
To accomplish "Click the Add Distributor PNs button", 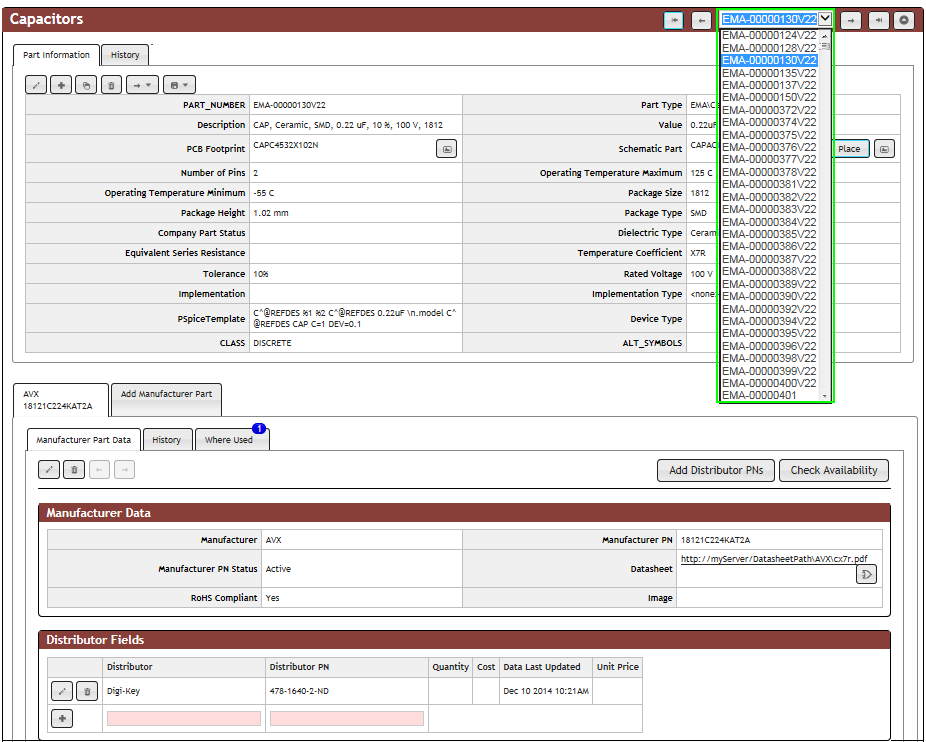I will click(715, 470).
